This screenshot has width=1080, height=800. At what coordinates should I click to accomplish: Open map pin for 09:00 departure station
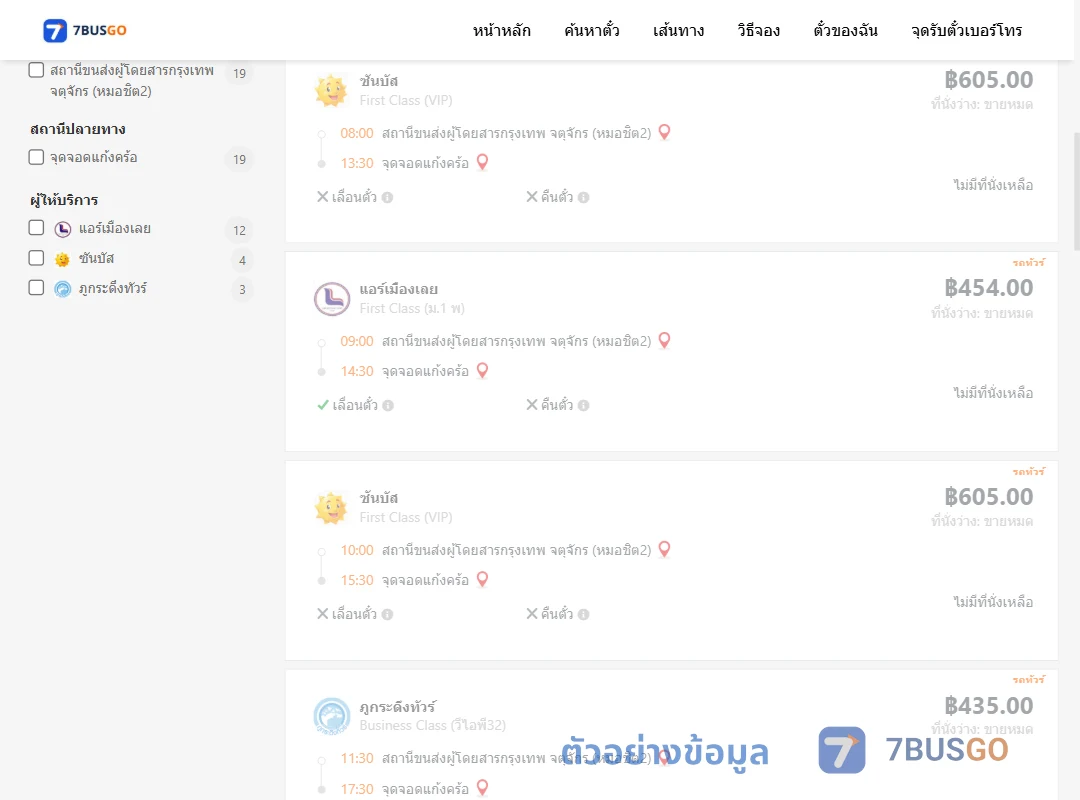[x=664, y=340]
